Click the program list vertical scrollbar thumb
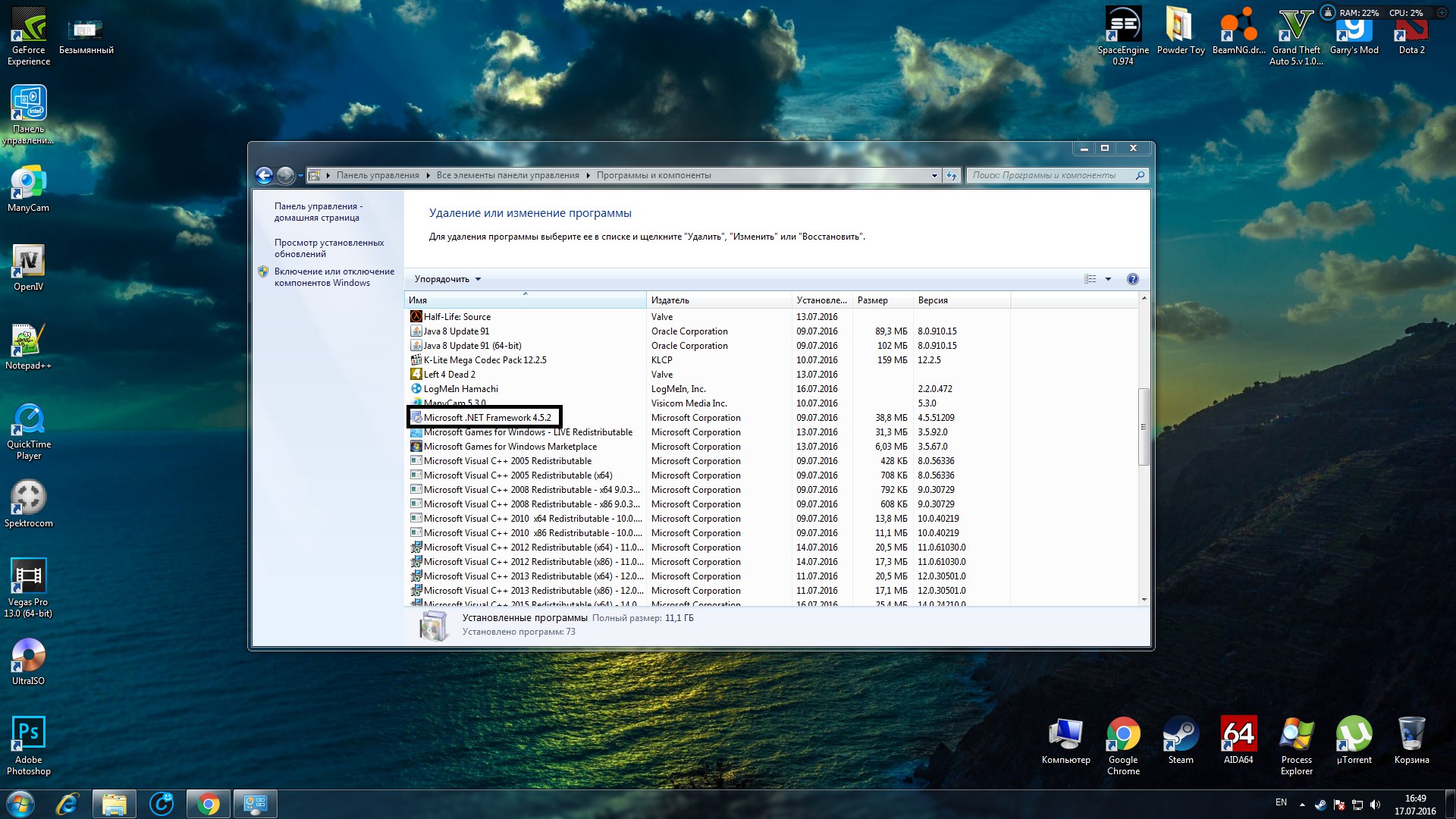 (1144, 426)
